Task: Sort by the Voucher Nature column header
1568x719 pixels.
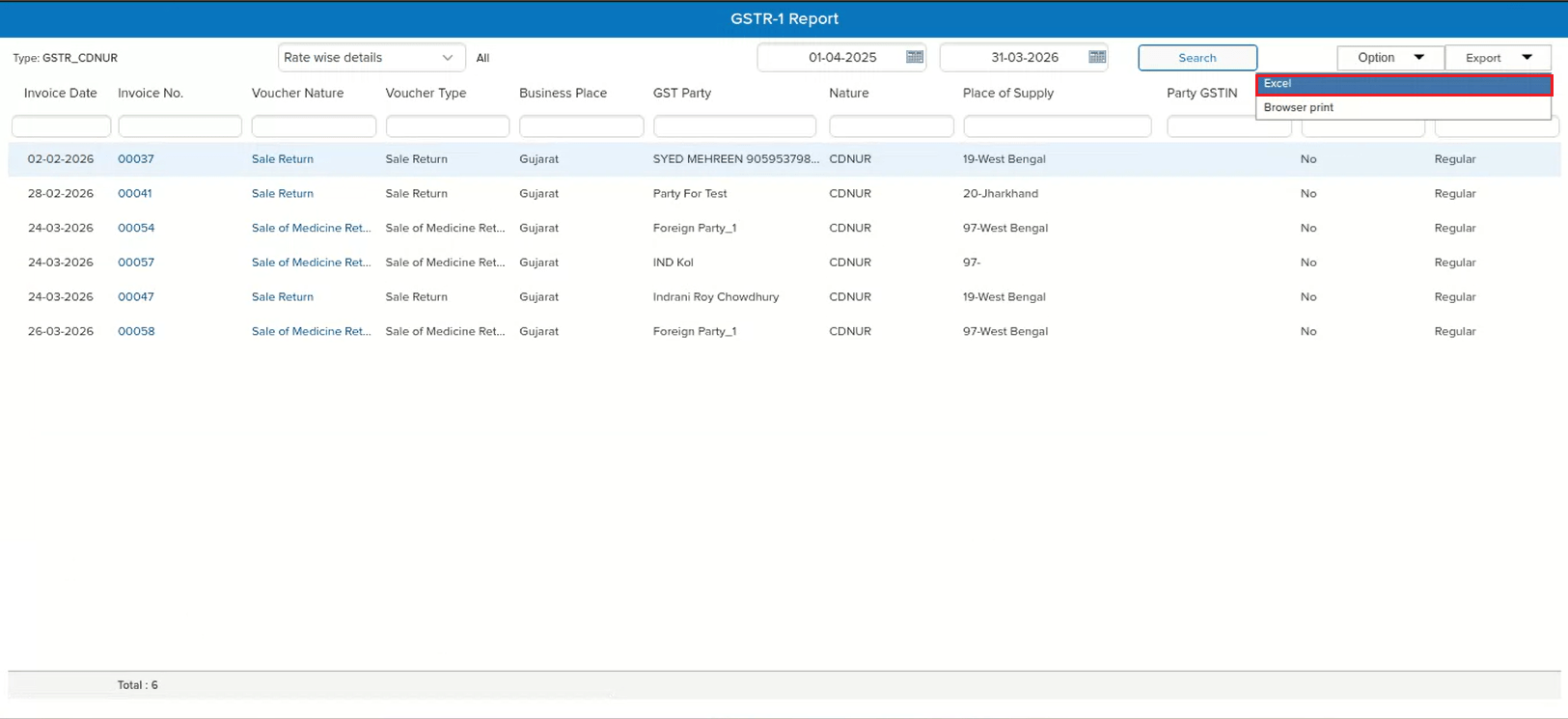Action: click(x=297, y=94)
